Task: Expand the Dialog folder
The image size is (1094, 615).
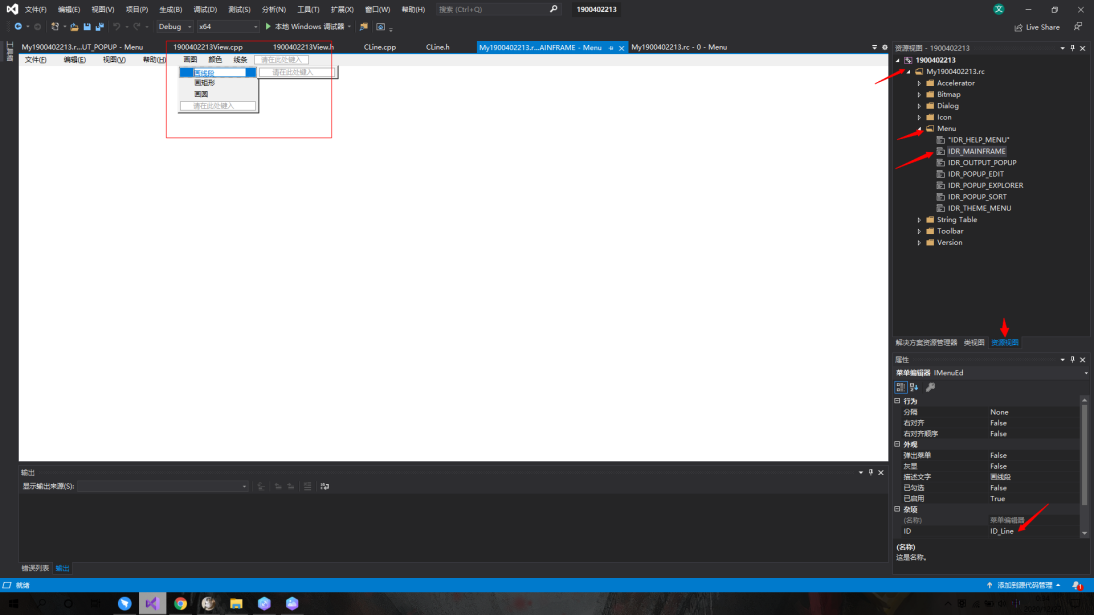Action: (919, 106)
